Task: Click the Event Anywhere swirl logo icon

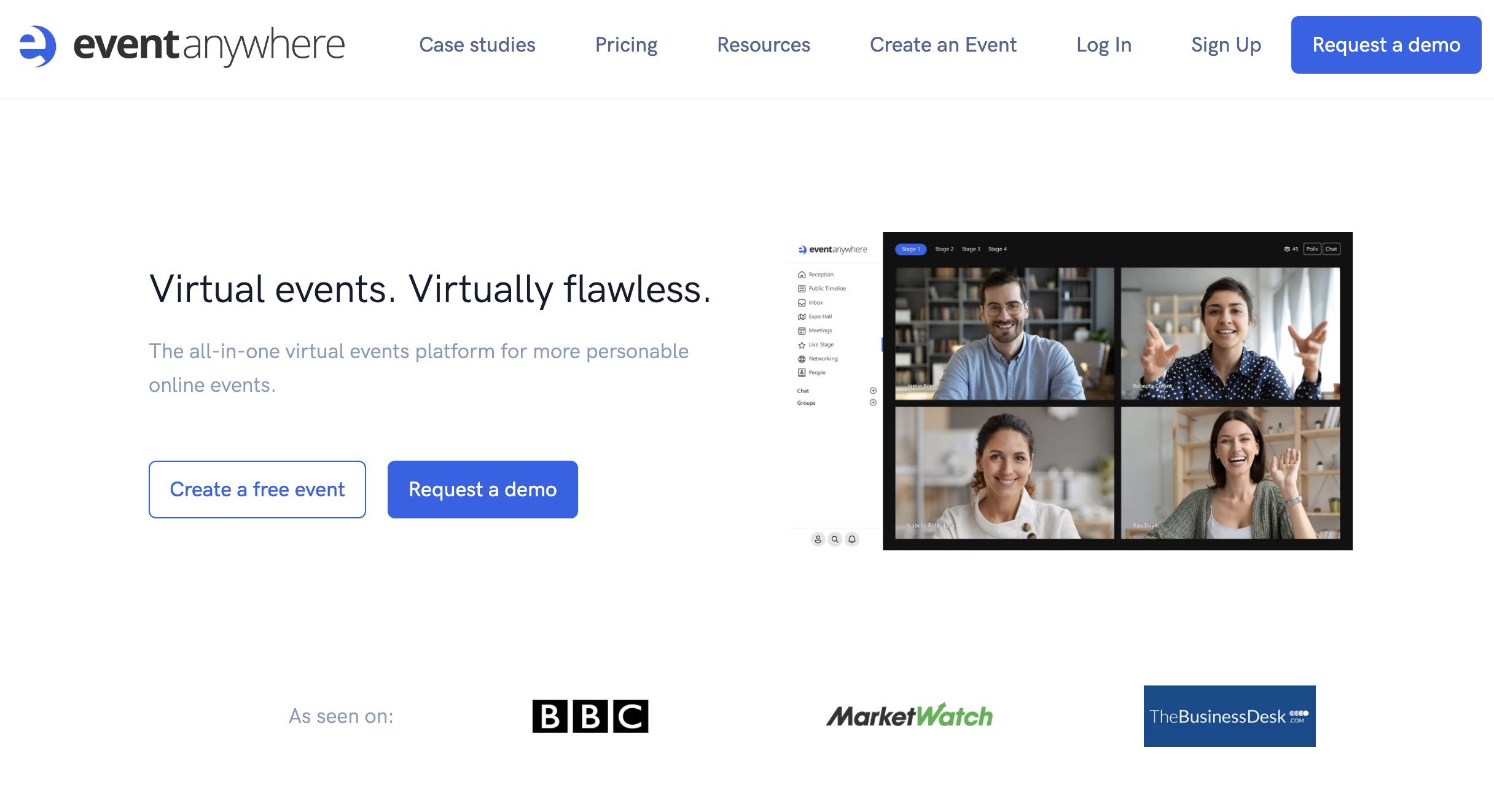Action: pos(37,45)
